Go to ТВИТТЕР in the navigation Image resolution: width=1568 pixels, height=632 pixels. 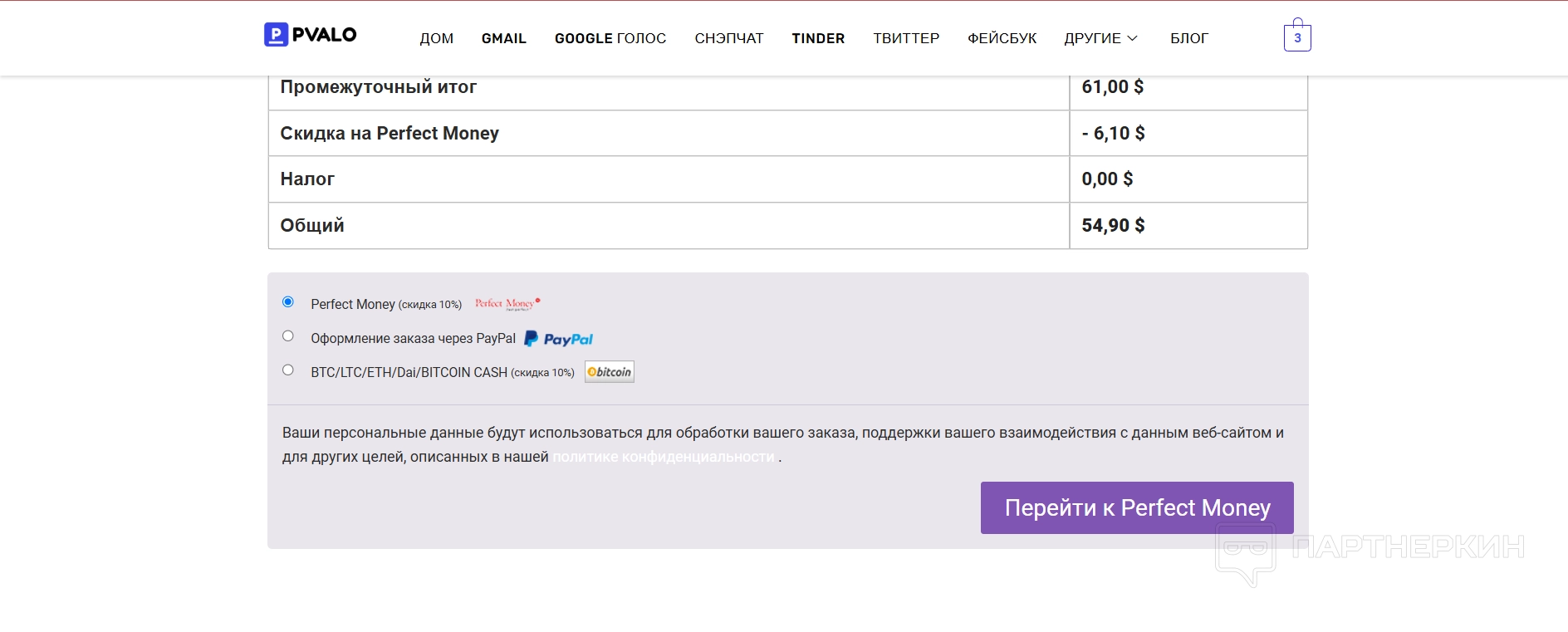(906, 38)
